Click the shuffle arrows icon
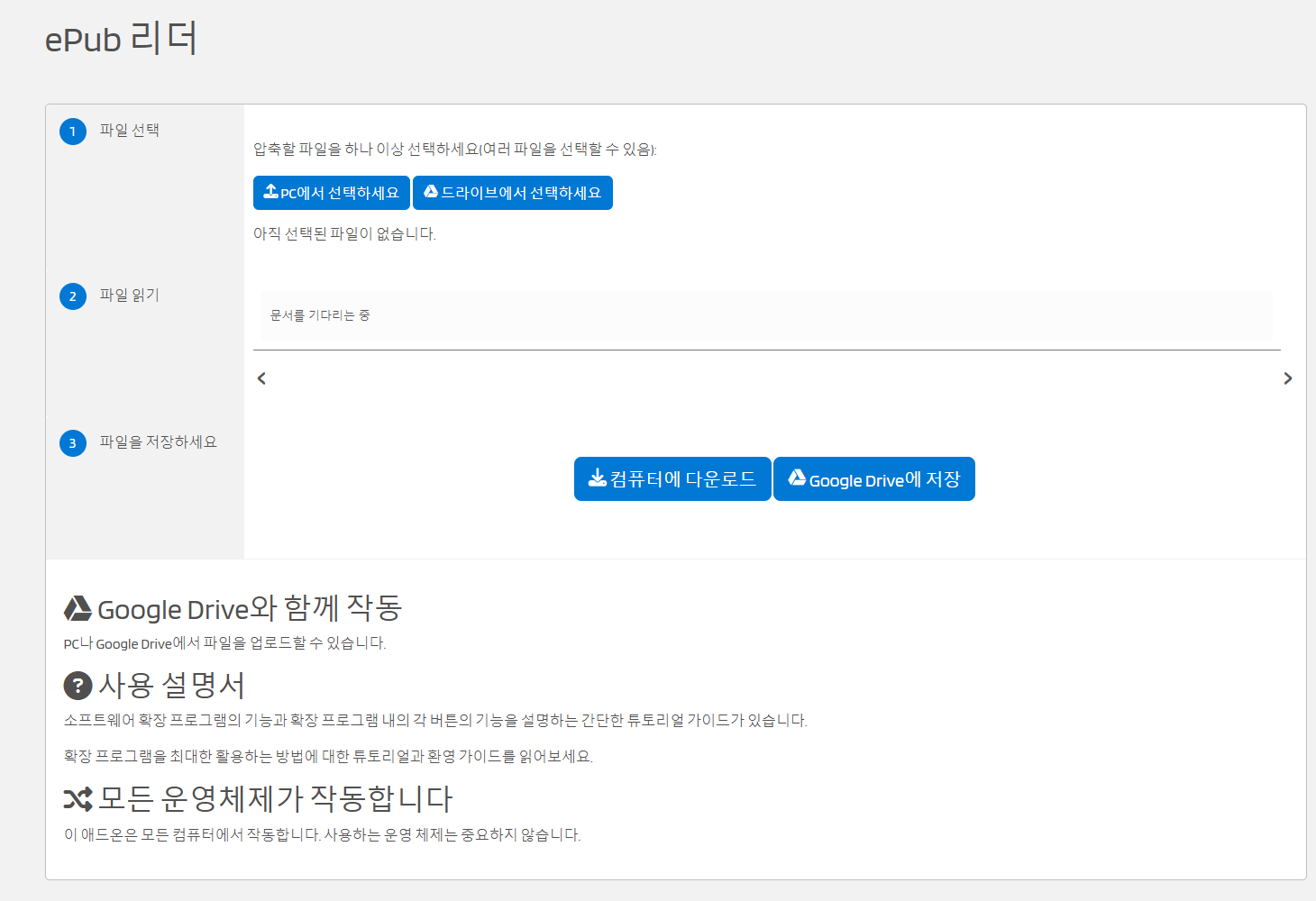This screenshot has height=901, width=1316. pos(78,799)
